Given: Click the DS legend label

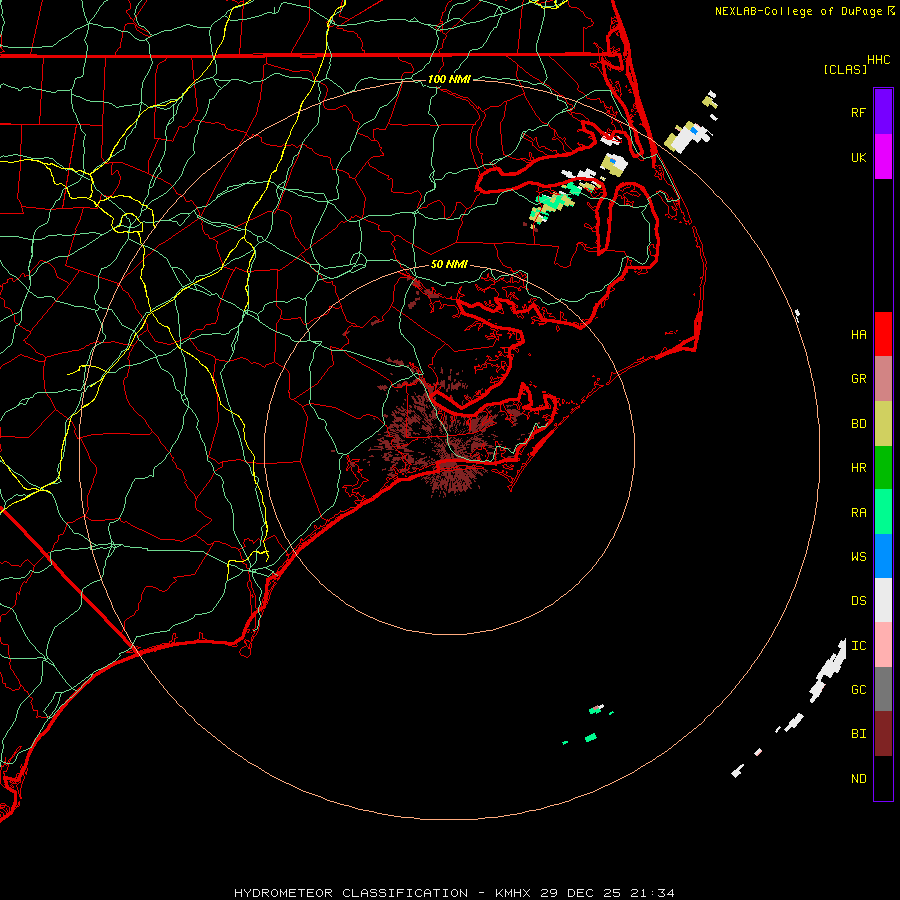Looking at the screenshot, I should pos(858,601).
